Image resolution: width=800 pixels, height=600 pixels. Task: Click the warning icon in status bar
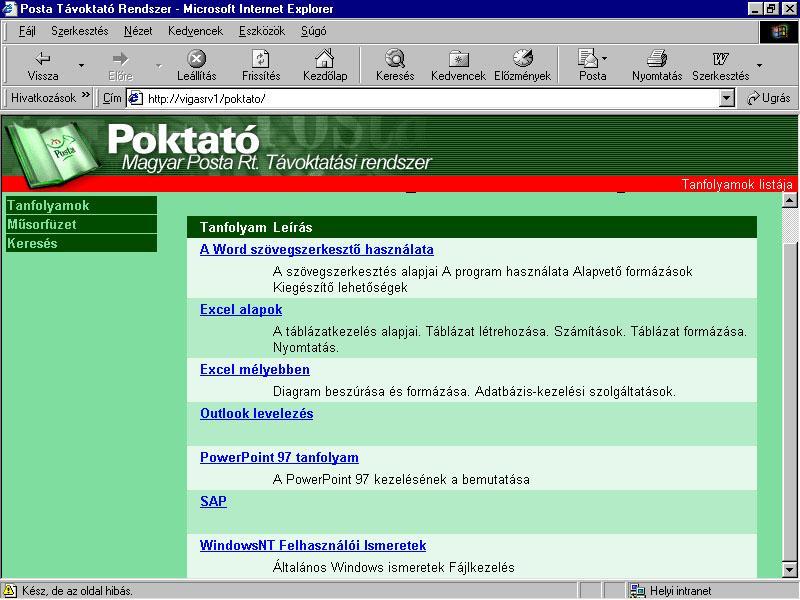[x=10, y=591]
